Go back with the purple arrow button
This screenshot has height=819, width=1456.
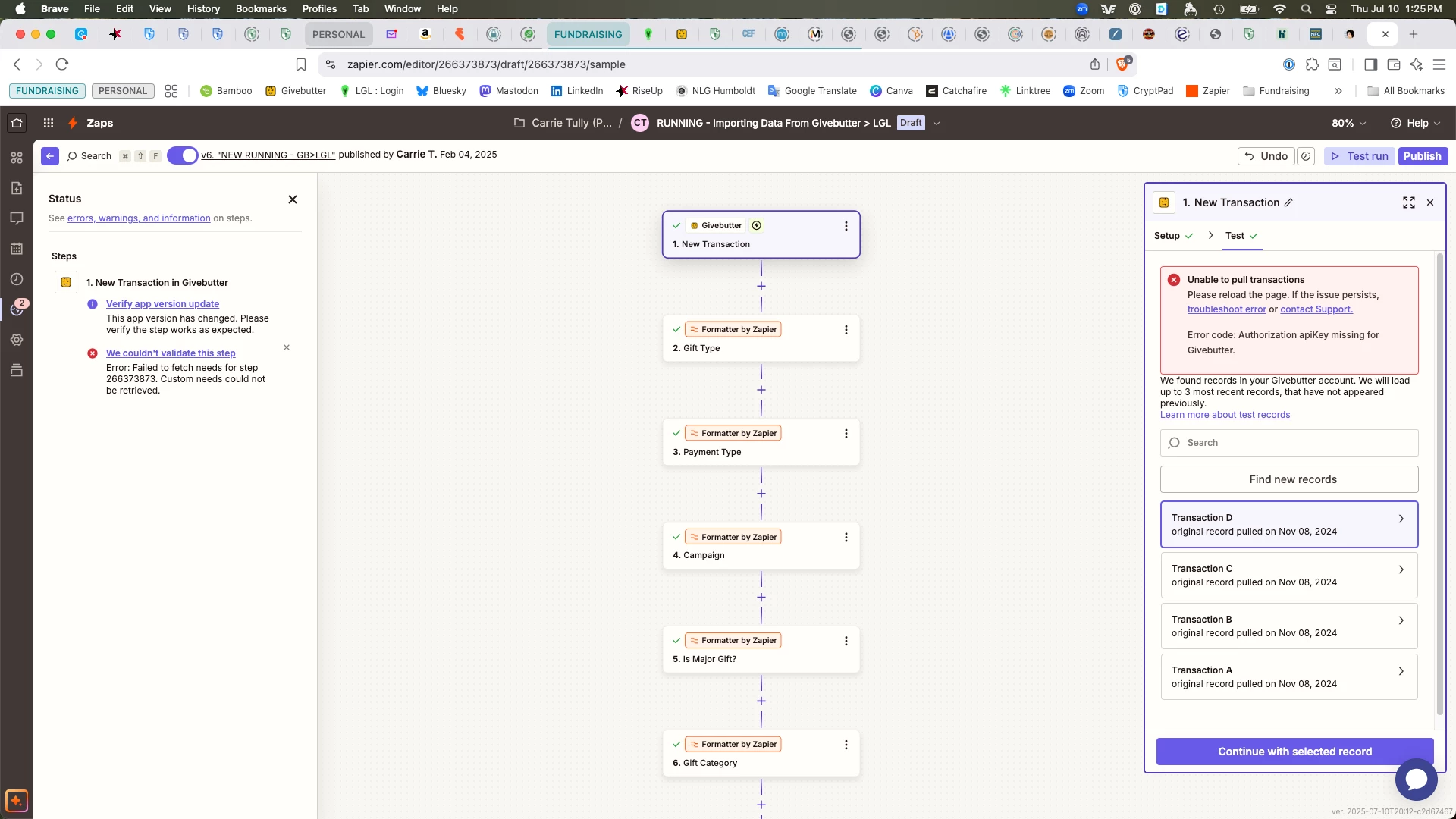(x=50, y=156)
